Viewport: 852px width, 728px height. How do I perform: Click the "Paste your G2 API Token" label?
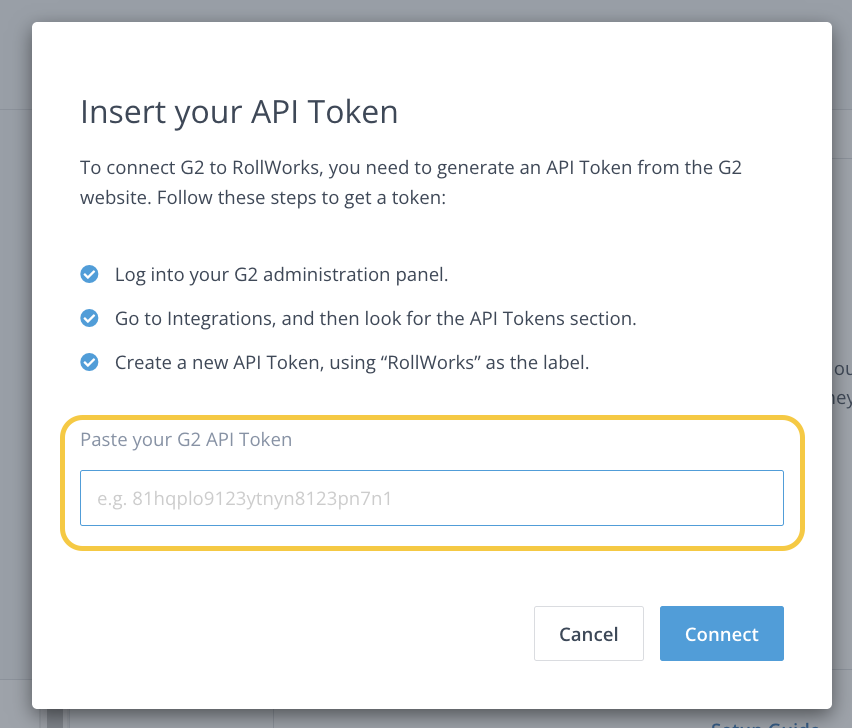pos(186,440)
